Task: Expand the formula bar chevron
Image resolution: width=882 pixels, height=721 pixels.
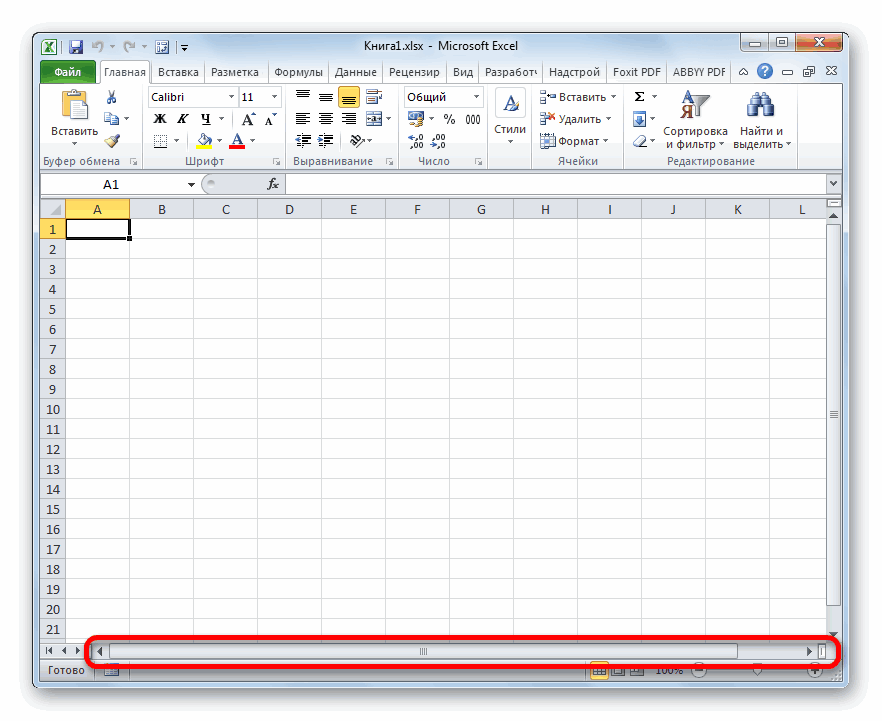Action: coord(834,183)
